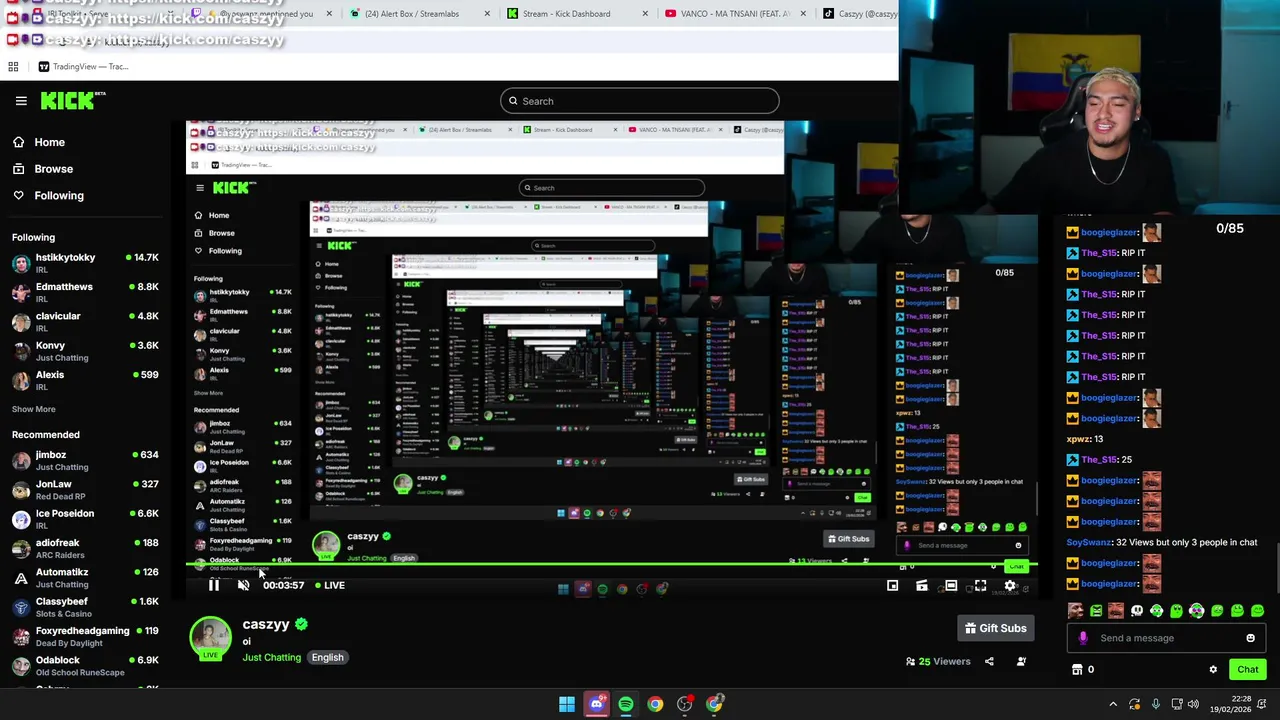Expand Following list with Show More
The width and height of the screenshot is (1280, 720).
[34, 409]
